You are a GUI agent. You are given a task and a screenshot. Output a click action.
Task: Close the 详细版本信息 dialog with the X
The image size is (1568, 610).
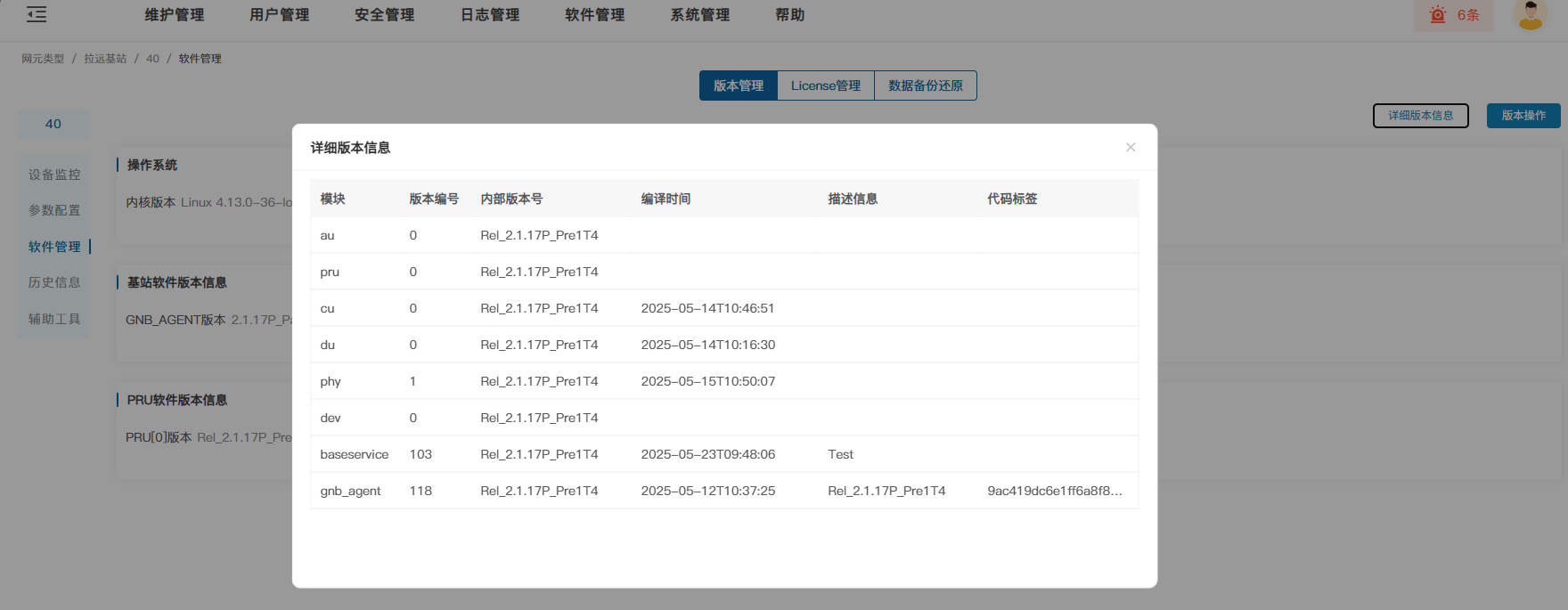pos(1131,147)
